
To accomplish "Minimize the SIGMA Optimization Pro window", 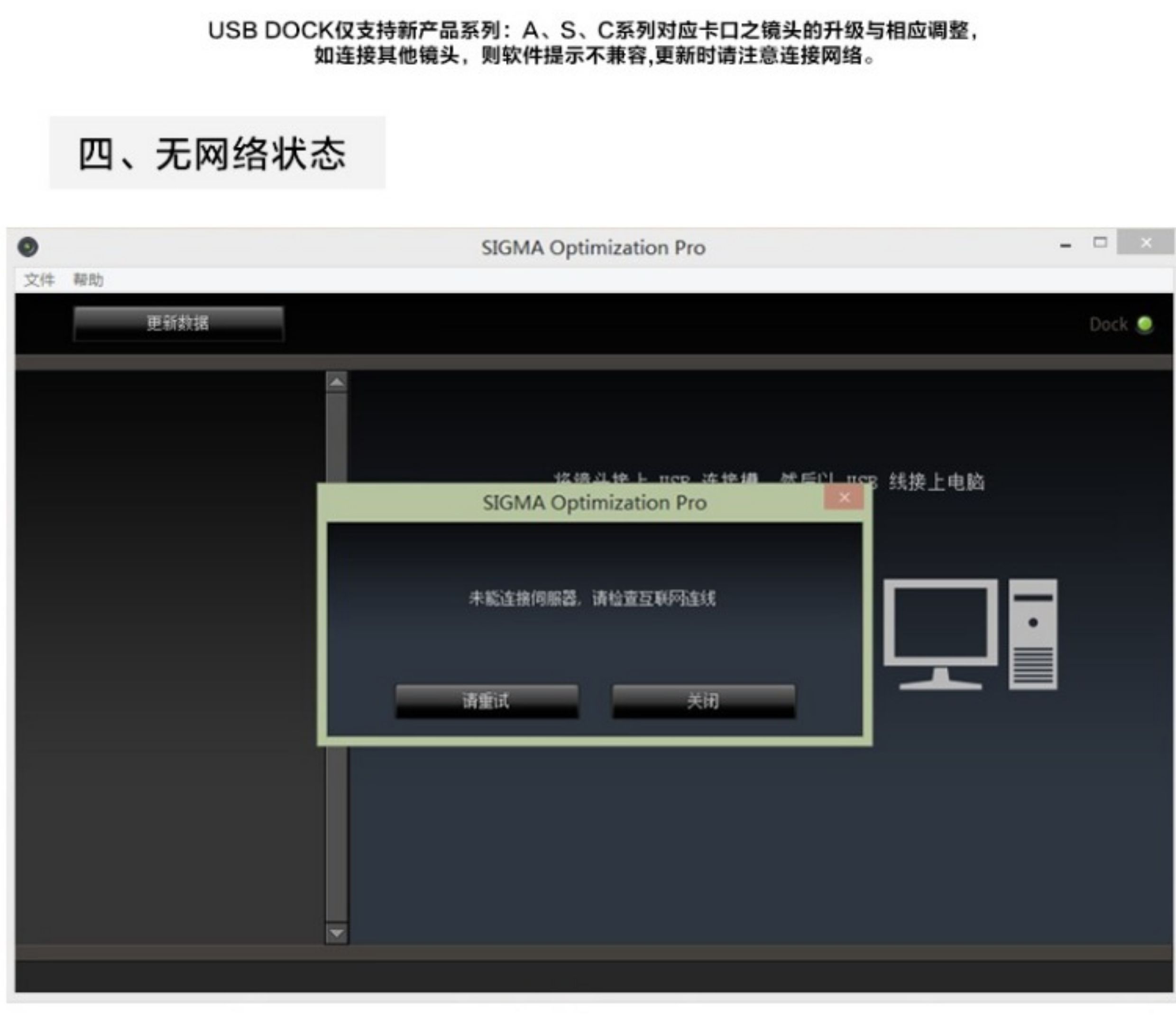I will (1066, 245).
